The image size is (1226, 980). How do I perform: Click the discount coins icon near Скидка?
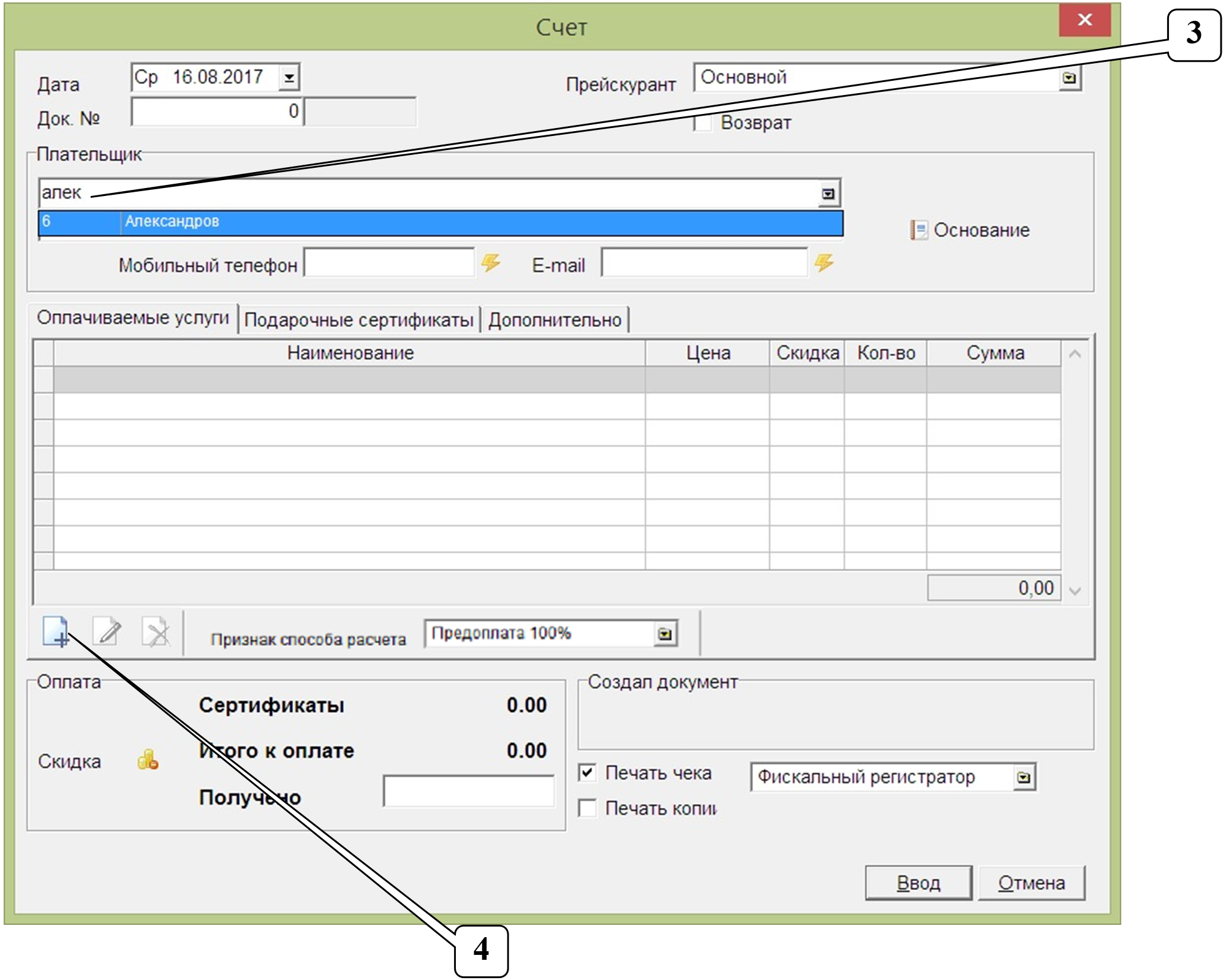(148, 760)
